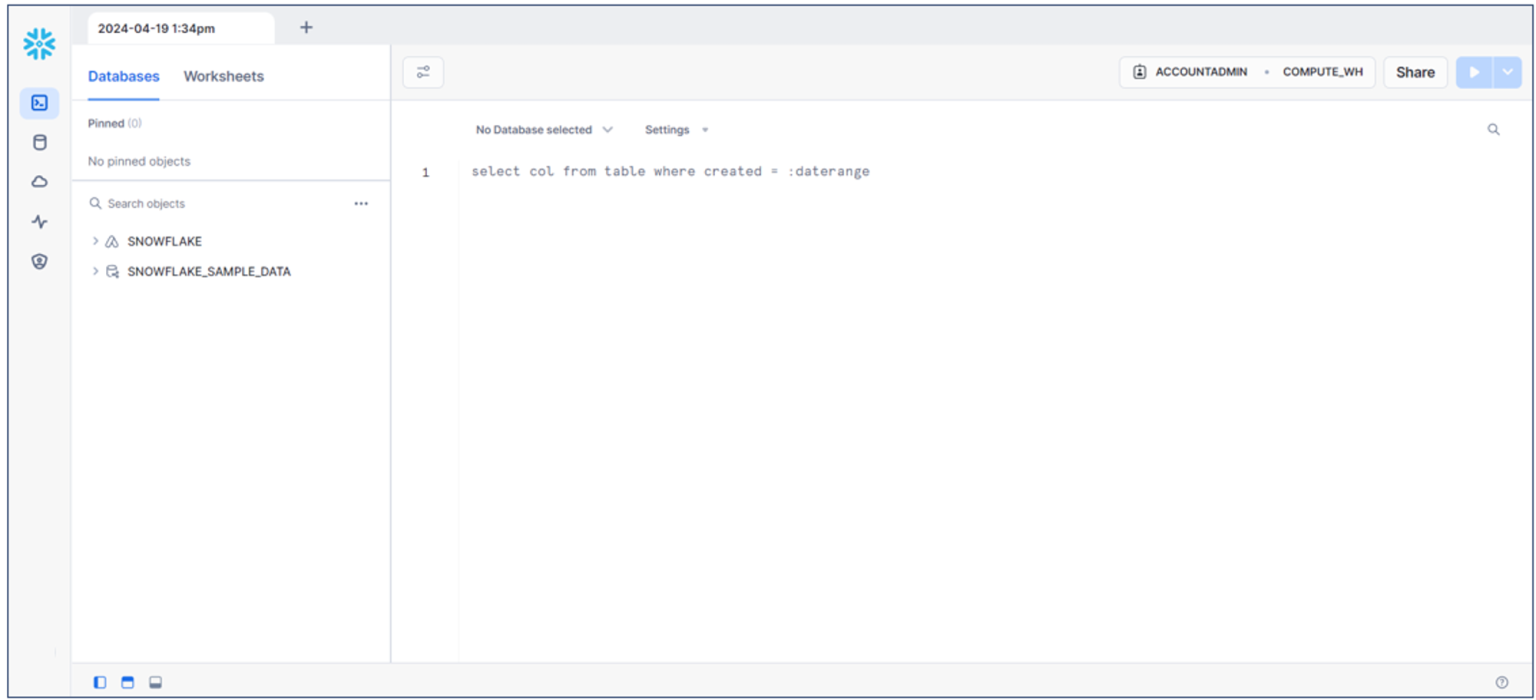
Task: Click the Search objects input field
Action: 220,203
